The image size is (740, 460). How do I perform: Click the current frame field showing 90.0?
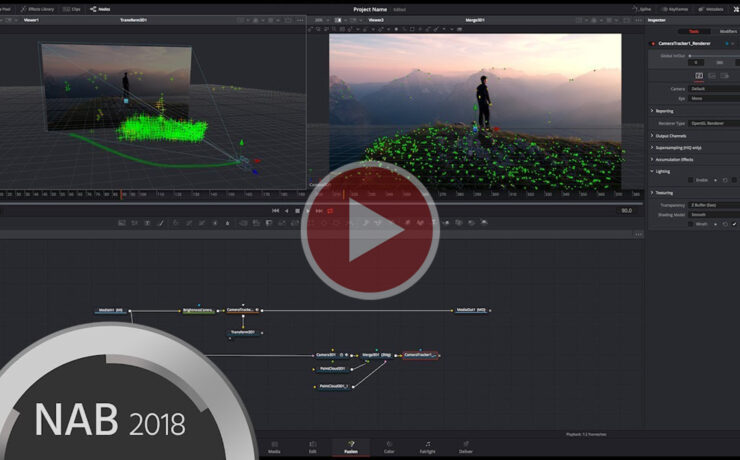coord(626,210)
